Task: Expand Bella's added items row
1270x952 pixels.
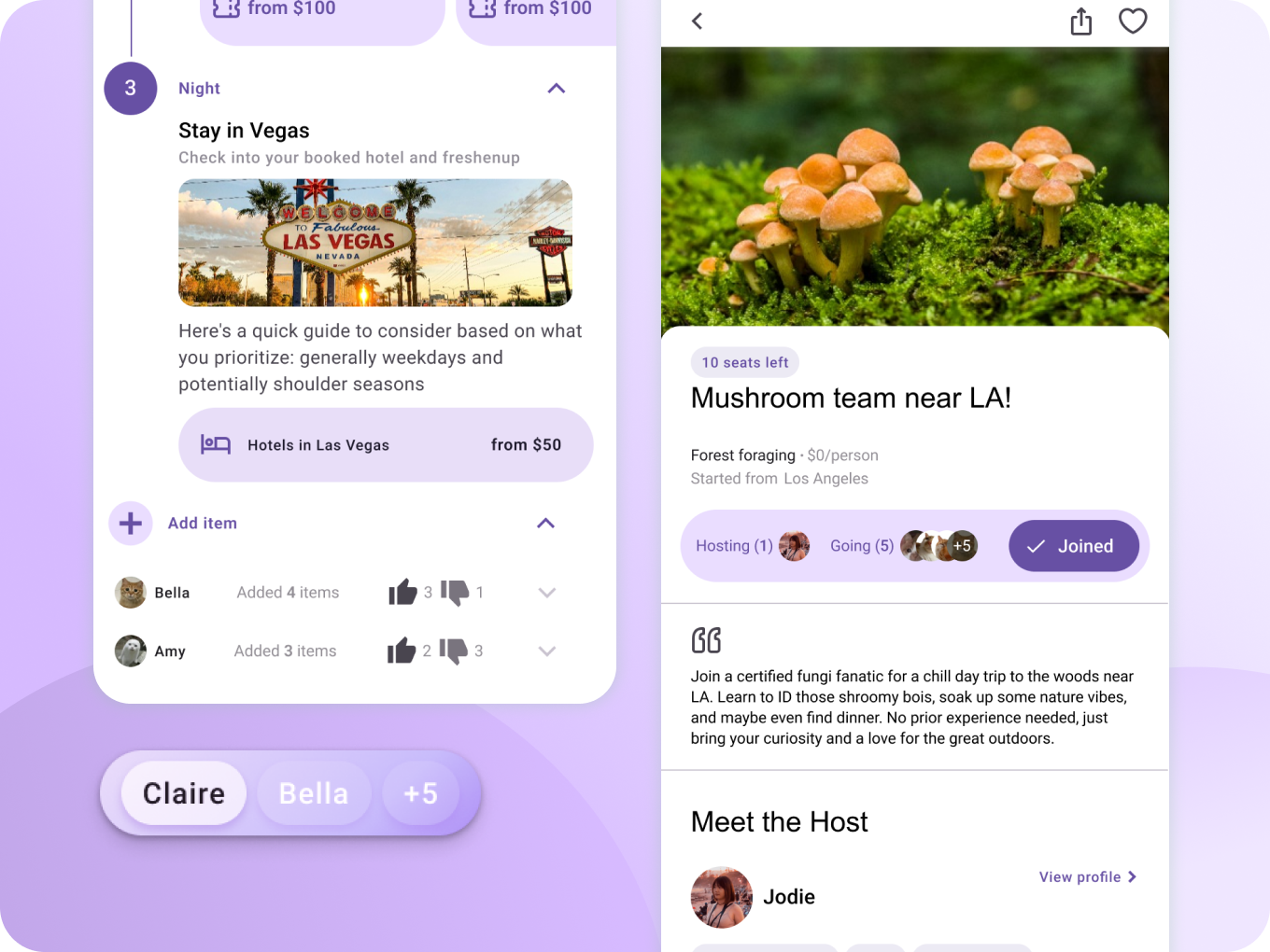Action: click(x=547, y=593)
